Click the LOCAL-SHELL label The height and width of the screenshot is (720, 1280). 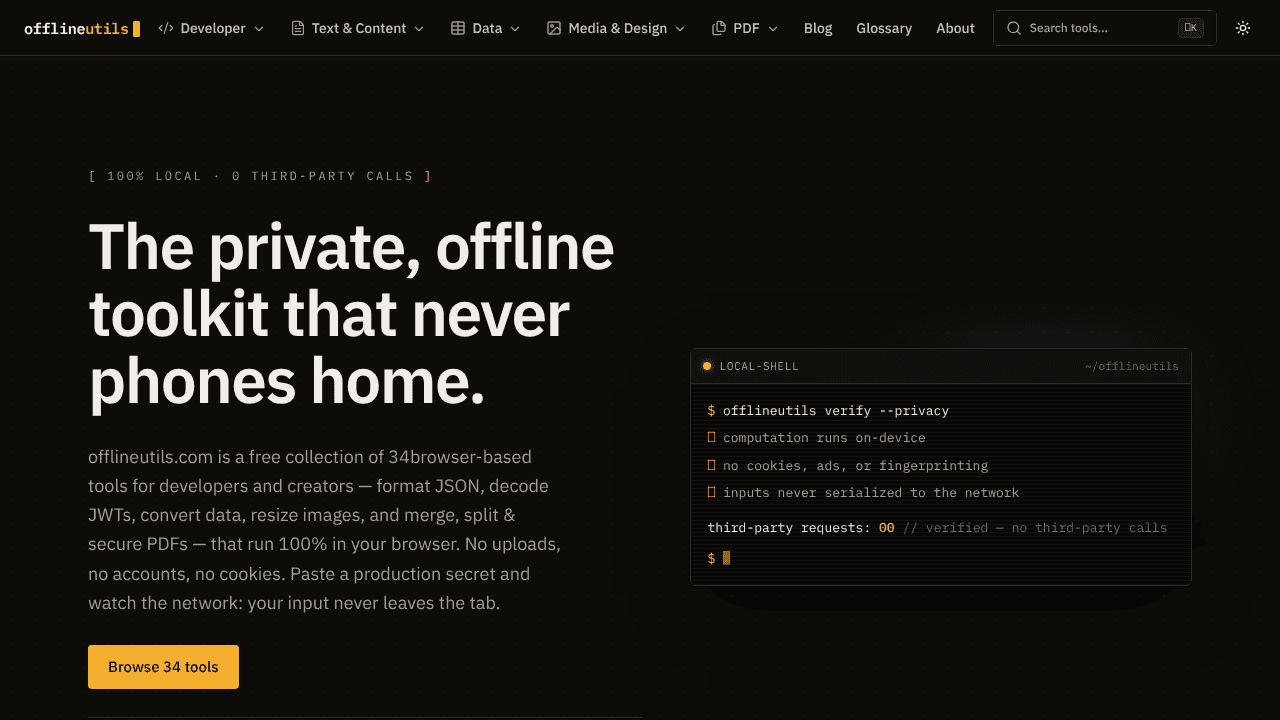click(759, 366)
